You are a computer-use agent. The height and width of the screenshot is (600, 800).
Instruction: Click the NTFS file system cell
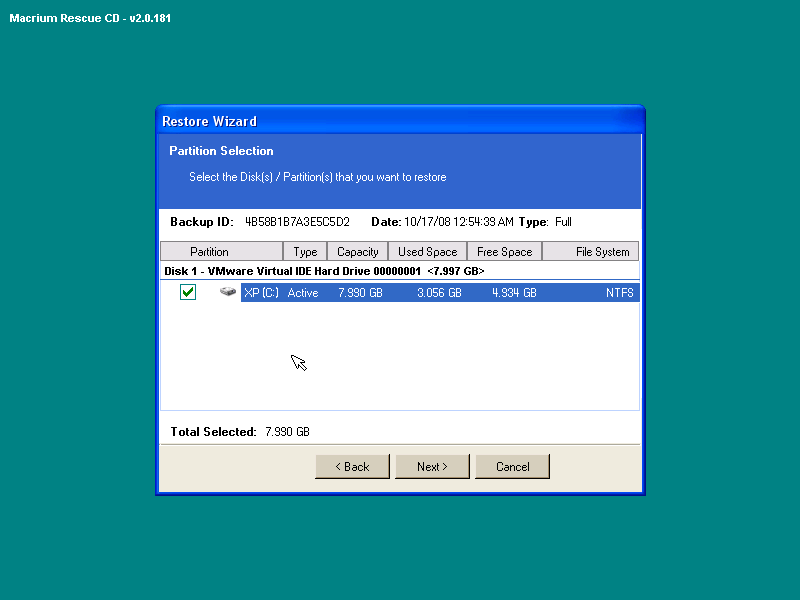(x=619, y=293)
